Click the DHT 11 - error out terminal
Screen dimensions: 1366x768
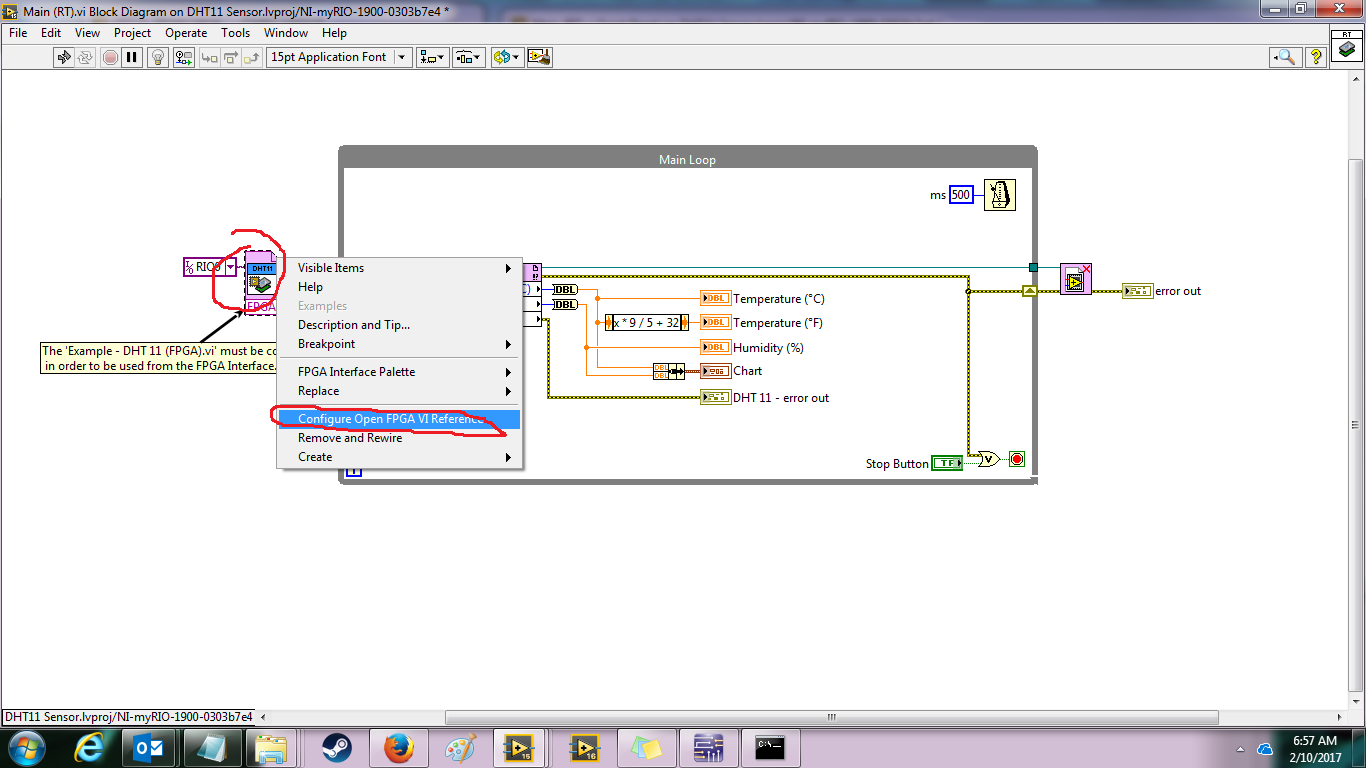tap(715, 397)
